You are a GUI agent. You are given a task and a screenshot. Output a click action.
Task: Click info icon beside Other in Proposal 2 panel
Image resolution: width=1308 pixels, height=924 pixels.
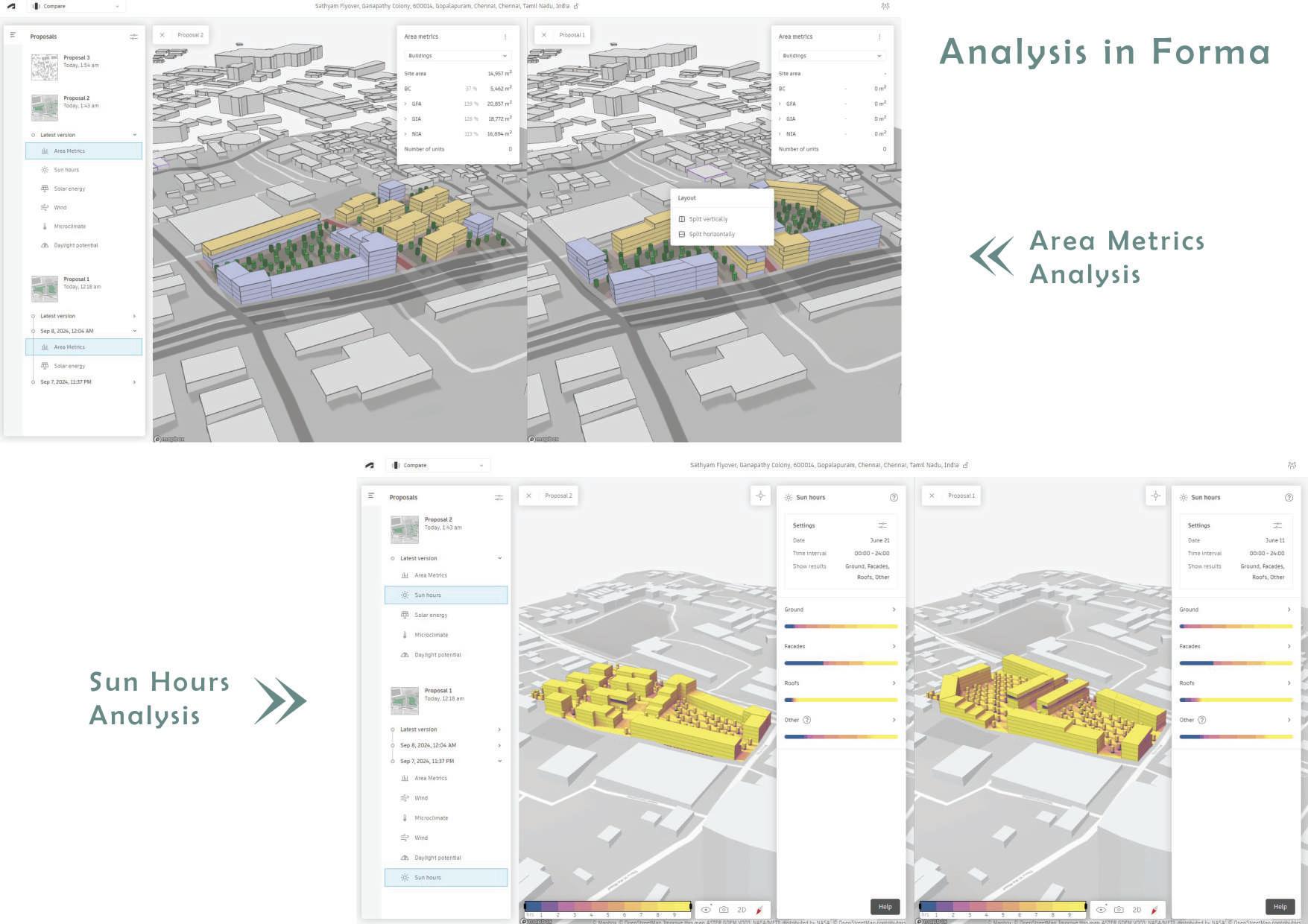(x=806, y=720)
